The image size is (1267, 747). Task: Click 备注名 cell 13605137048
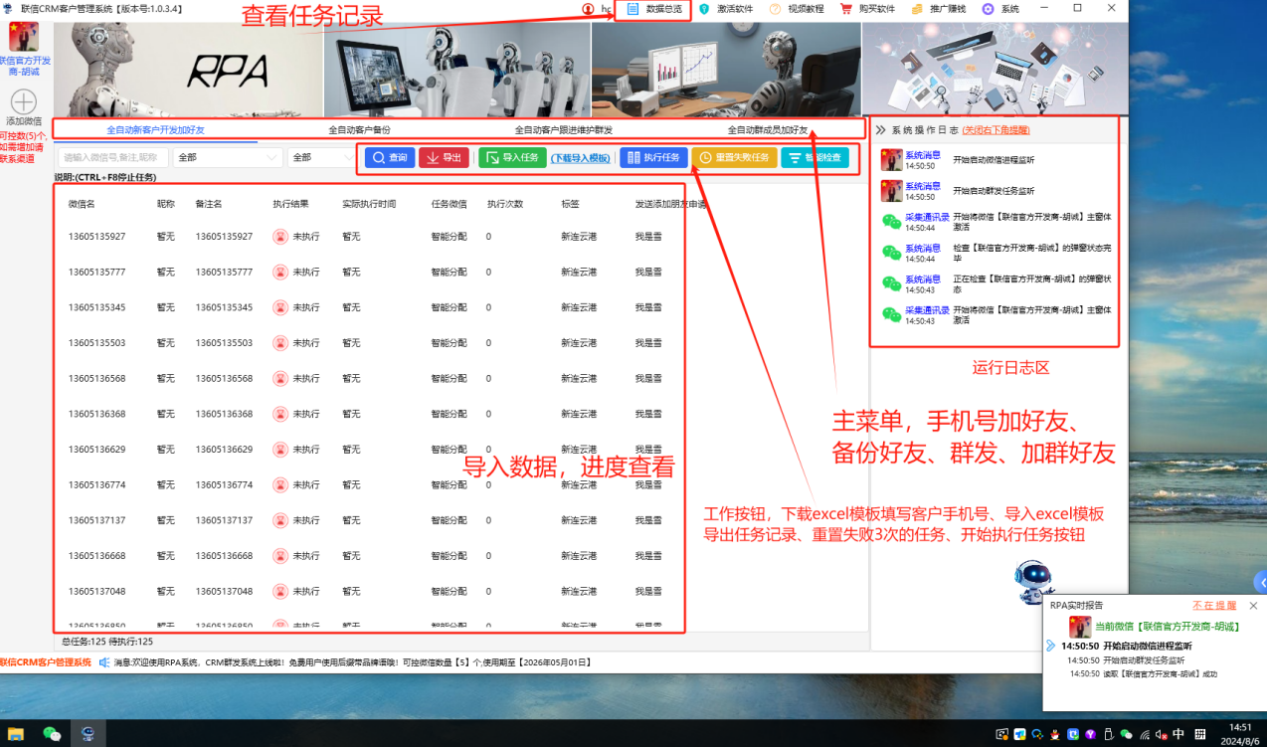click(224, 591)
